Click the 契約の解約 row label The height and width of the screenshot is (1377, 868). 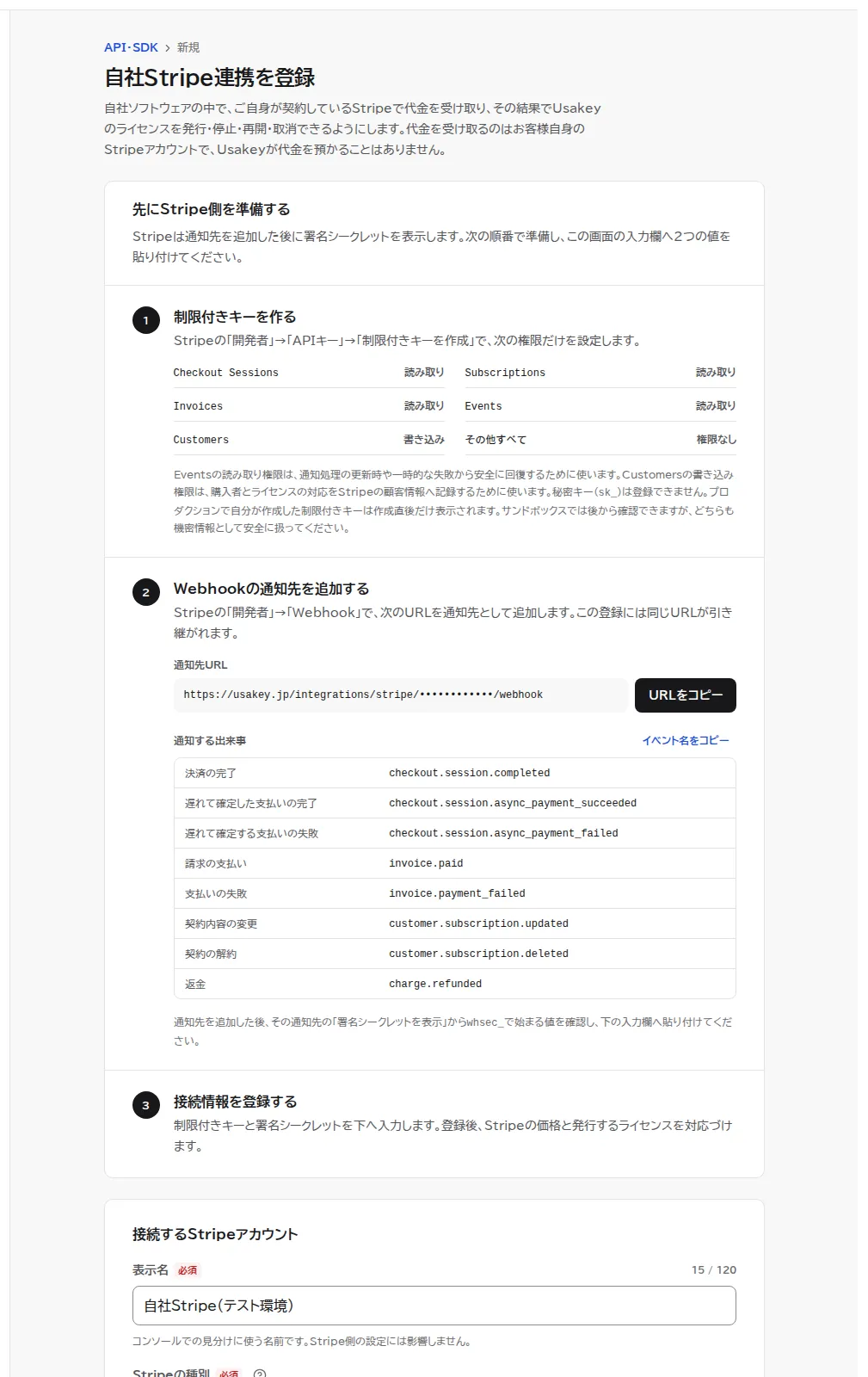[x=211, y=954]
